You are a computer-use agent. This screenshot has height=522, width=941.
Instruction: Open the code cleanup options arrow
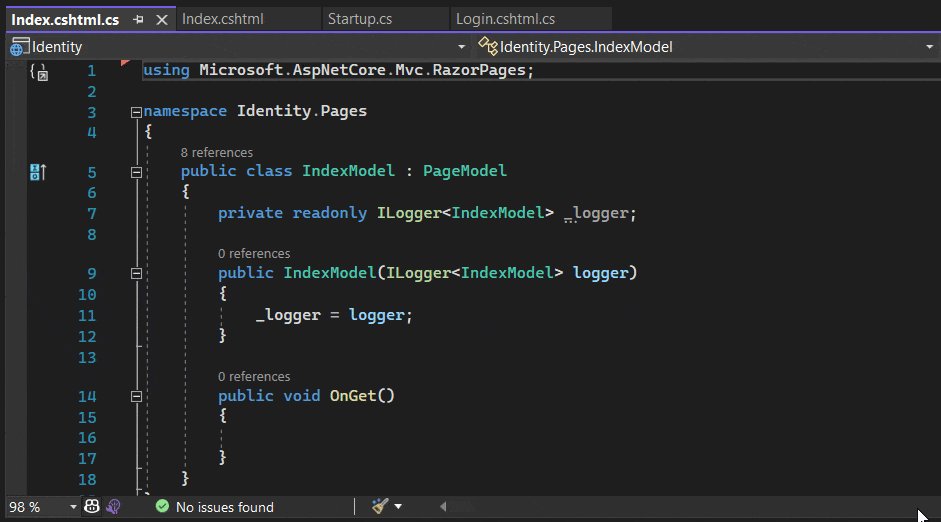point(398,507)
